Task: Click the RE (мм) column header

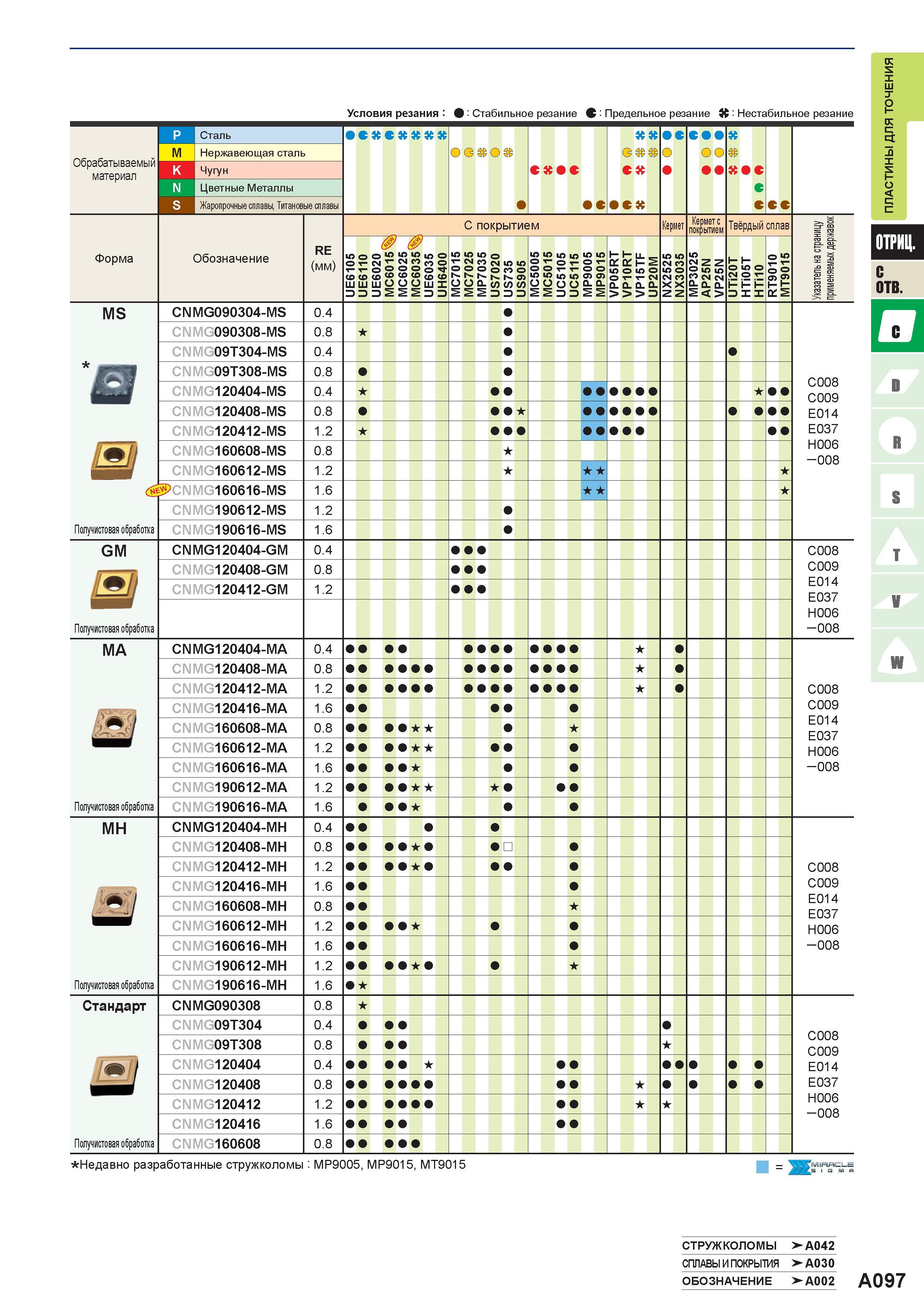Action: [x=323, y=258]
